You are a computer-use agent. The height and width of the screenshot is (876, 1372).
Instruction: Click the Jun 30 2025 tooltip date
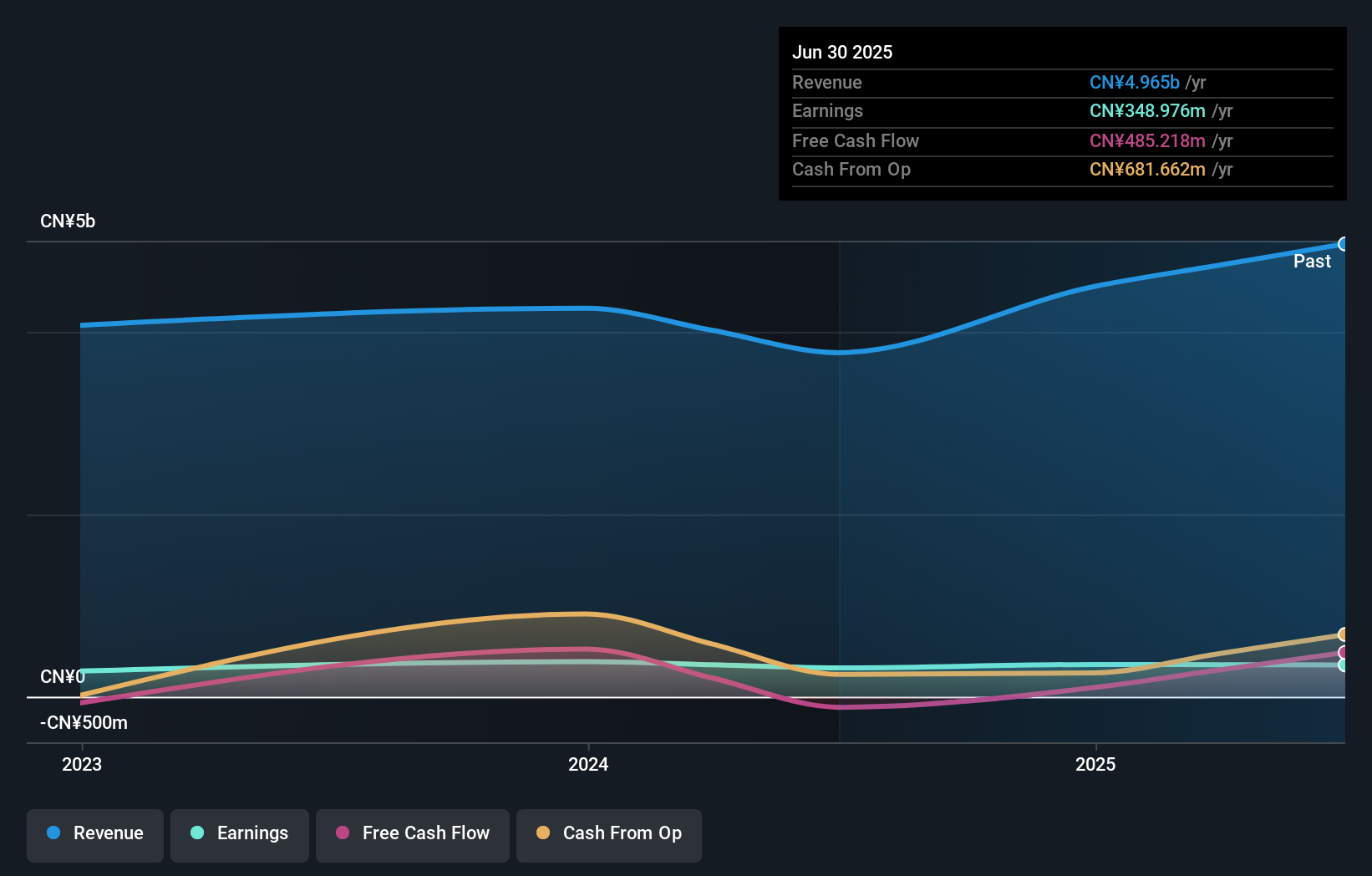tap(842, 52)
